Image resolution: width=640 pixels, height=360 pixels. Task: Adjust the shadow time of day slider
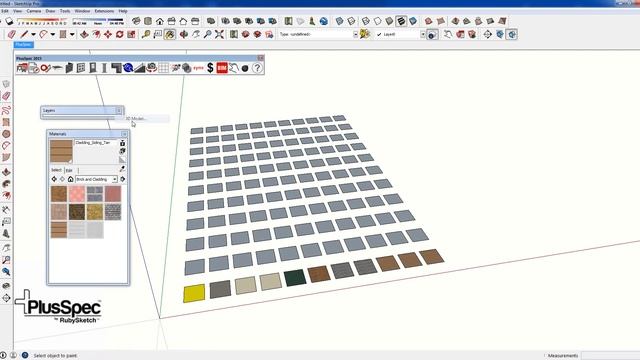tap(98, 20)
